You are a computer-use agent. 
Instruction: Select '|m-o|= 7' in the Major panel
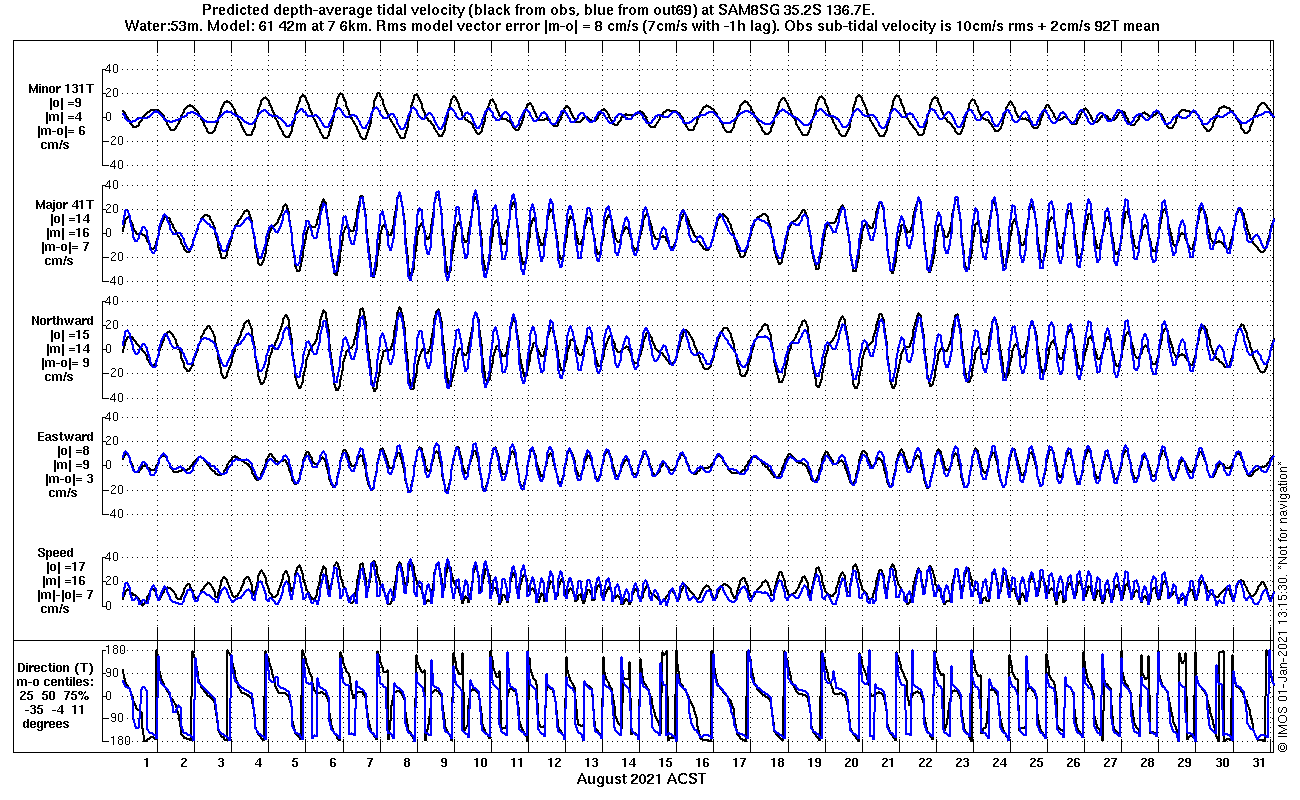67,247
